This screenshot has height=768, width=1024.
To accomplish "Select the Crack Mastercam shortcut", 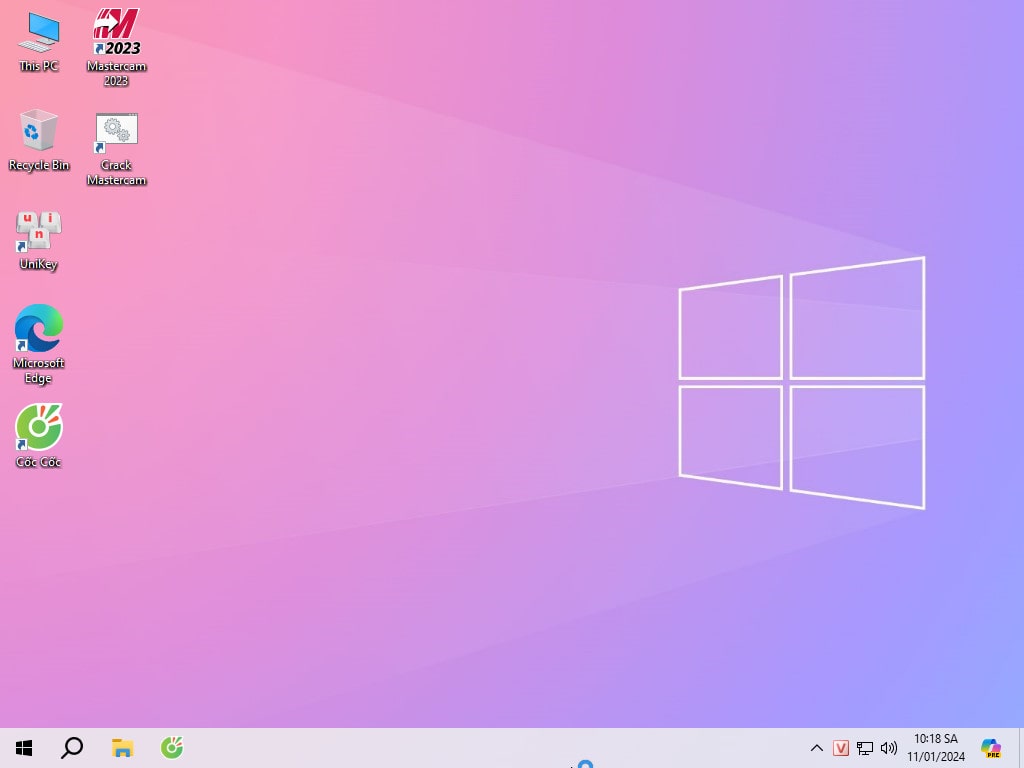I will [x=116, y=149].
